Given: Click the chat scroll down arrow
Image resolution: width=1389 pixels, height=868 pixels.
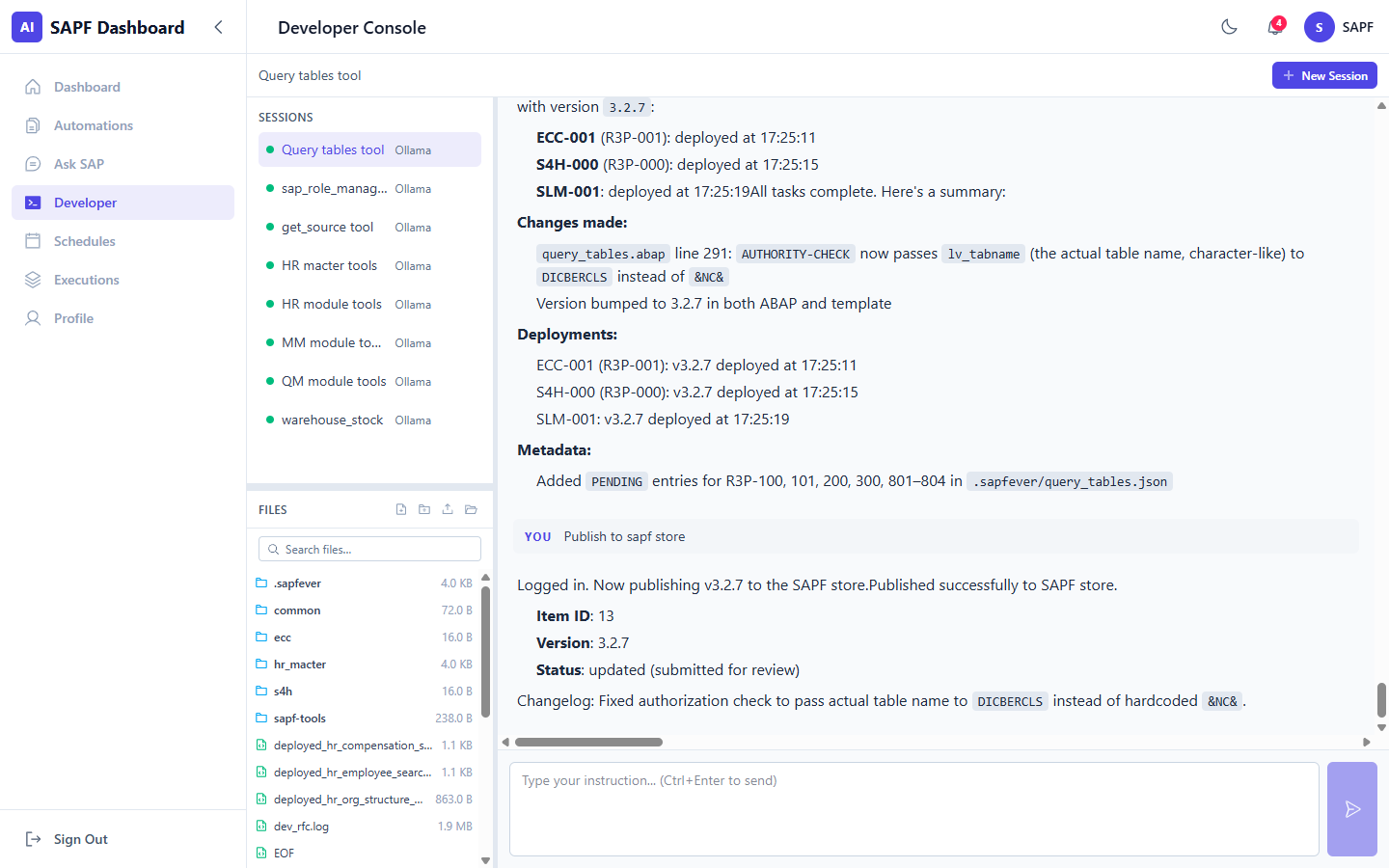Looking at the screenshot, I should [1381, 728].
